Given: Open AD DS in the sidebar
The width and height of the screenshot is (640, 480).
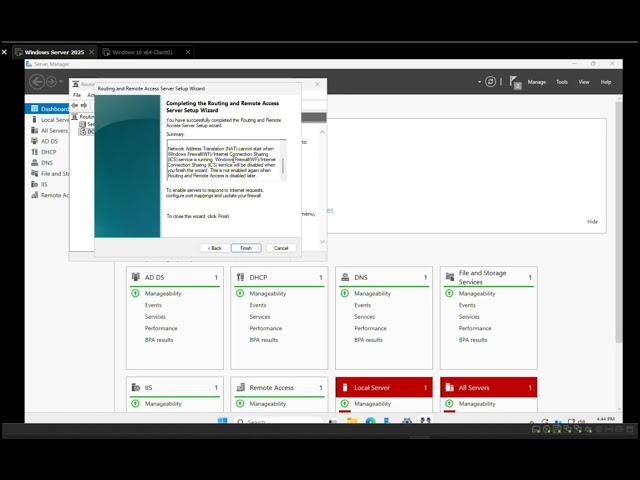Looking at the screenshot, I should tap(47, 141).
